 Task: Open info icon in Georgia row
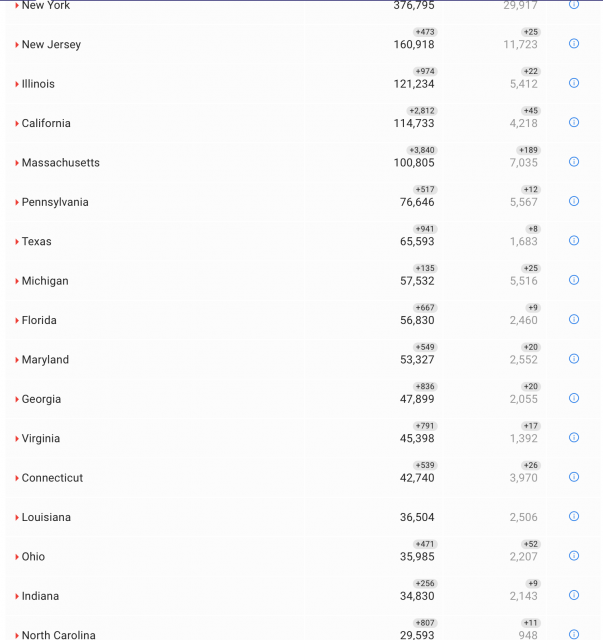click(574, 398)
